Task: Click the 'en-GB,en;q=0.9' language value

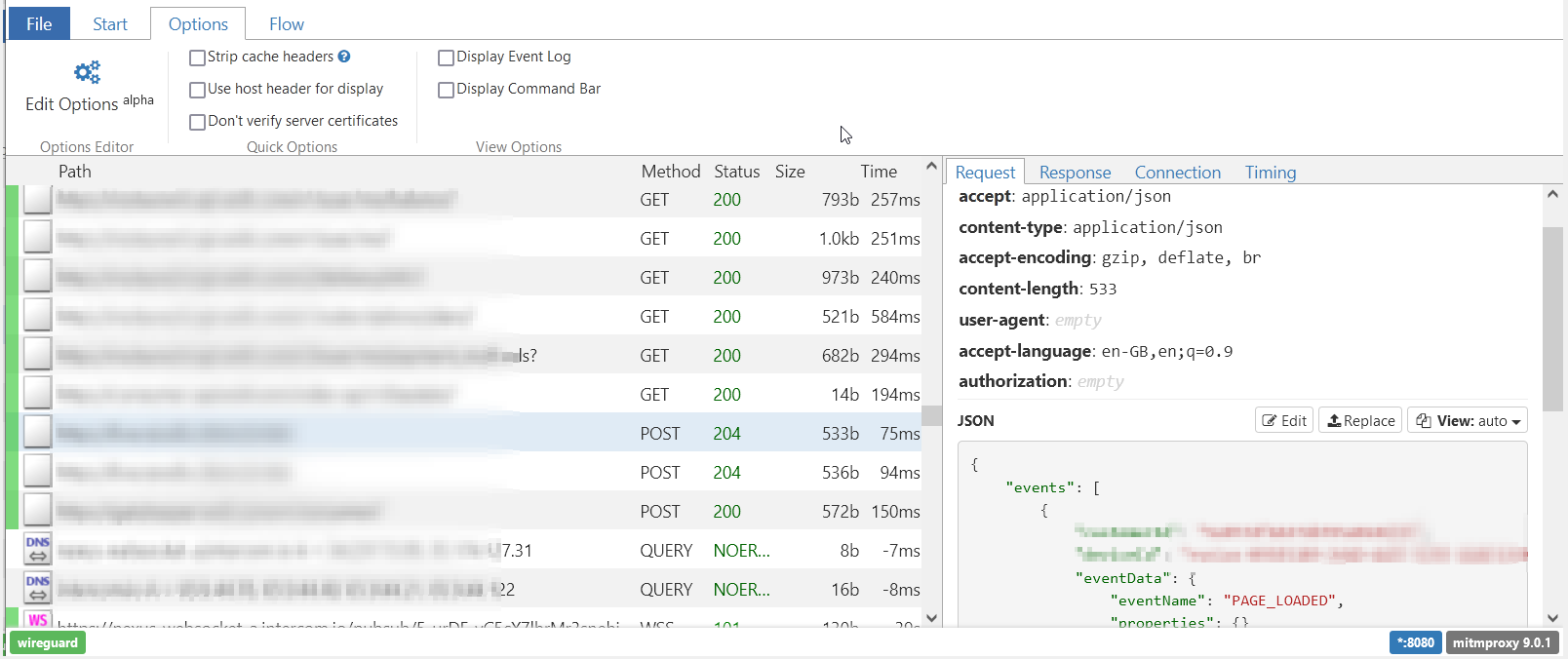Action: (1167, 351)
